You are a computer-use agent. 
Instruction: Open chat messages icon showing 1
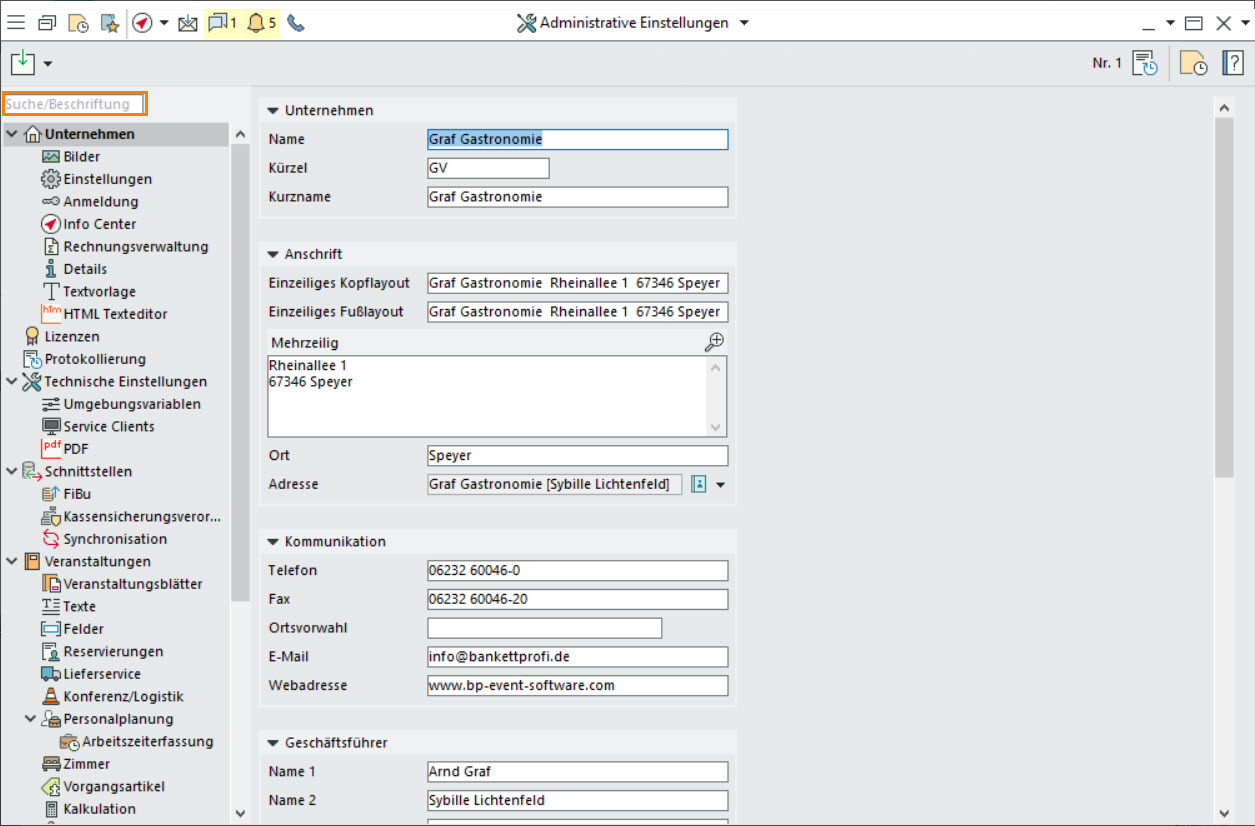pos(222,23)
